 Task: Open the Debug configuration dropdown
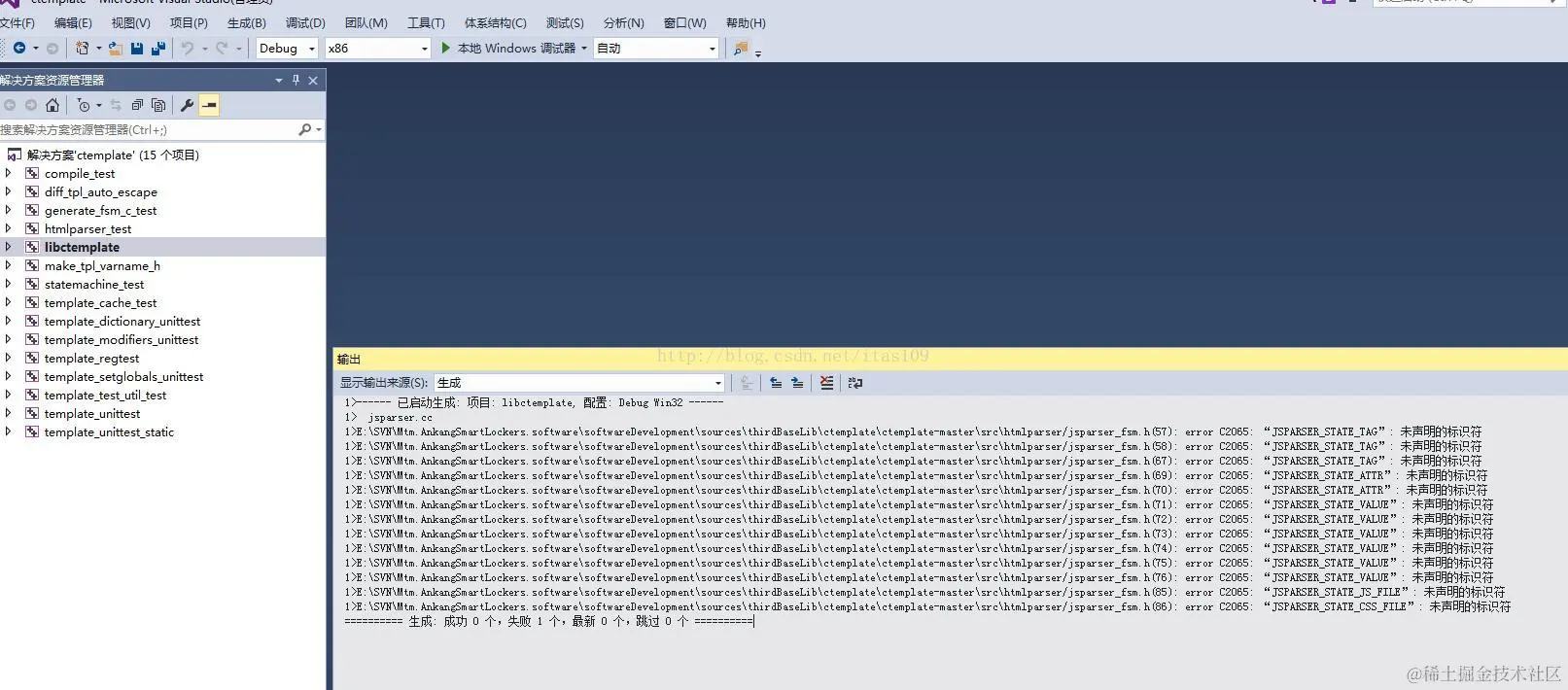click(x=287, y=48)
